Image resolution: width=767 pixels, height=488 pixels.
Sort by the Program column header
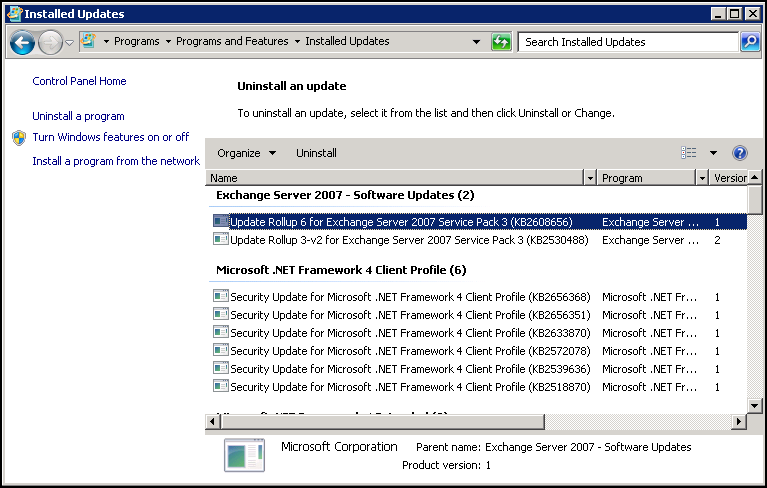click(x=646, y=178)
